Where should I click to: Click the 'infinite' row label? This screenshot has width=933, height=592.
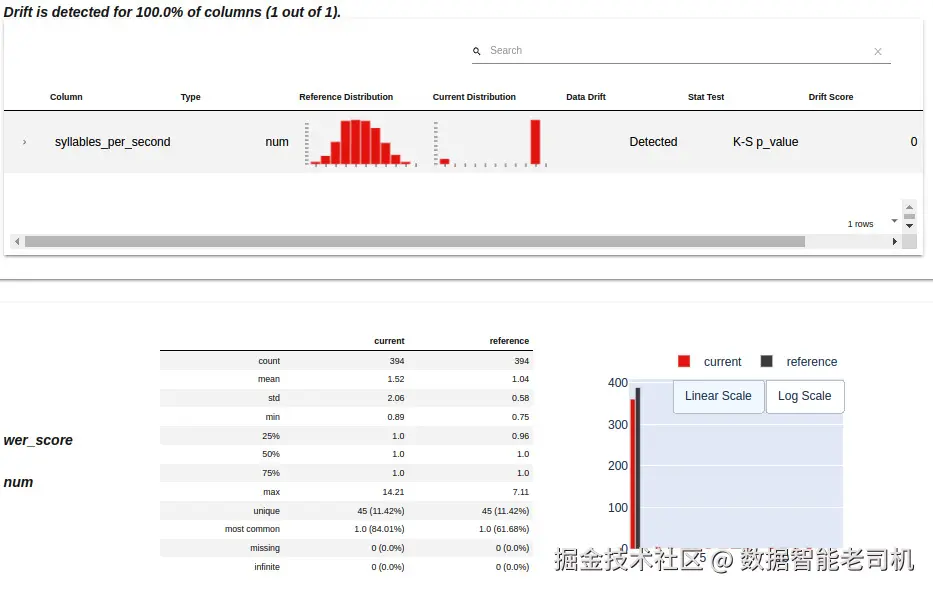tap(267, 567)
